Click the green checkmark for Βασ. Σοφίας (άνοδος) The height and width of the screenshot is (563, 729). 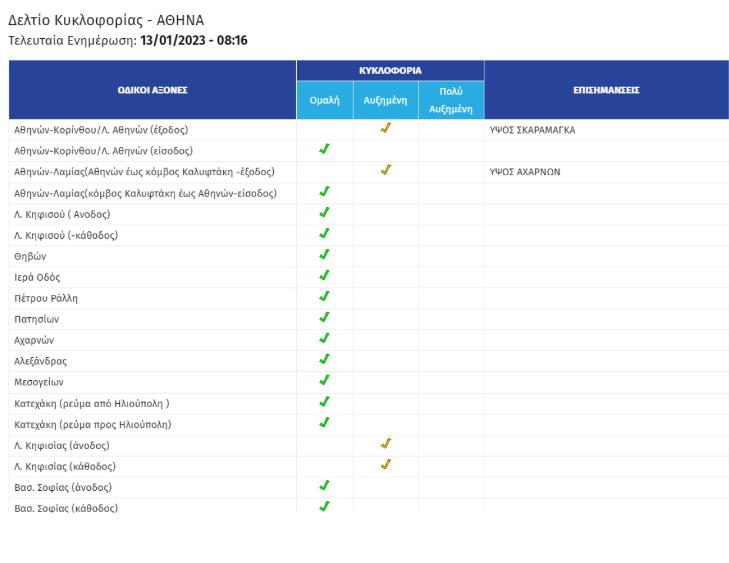pyautogui.click(x=324, y=486)
